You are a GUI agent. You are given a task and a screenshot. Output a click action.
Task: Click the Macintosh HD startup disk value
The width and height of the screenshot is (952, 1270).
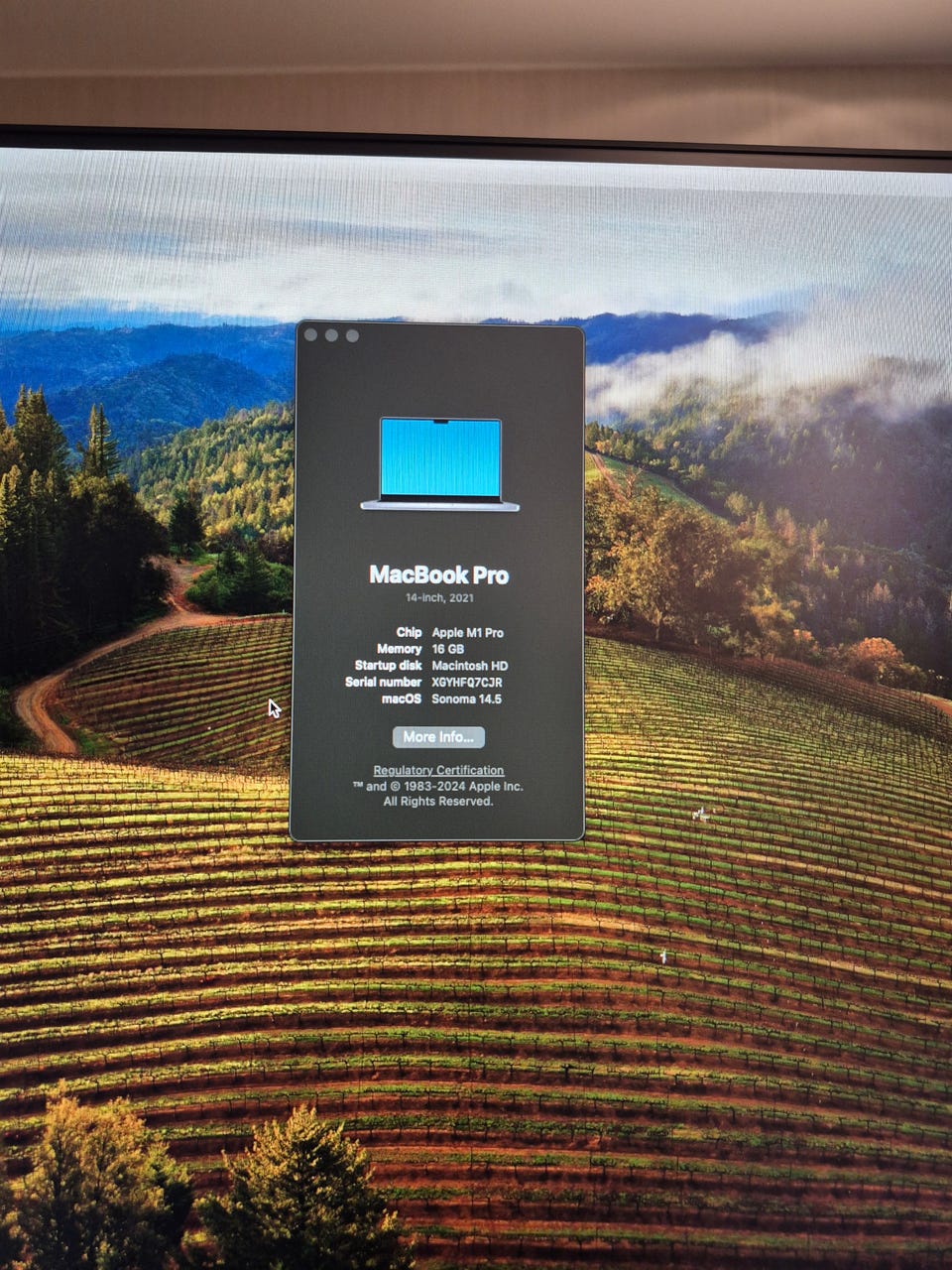pyautogui.click(x=470, y=666)
